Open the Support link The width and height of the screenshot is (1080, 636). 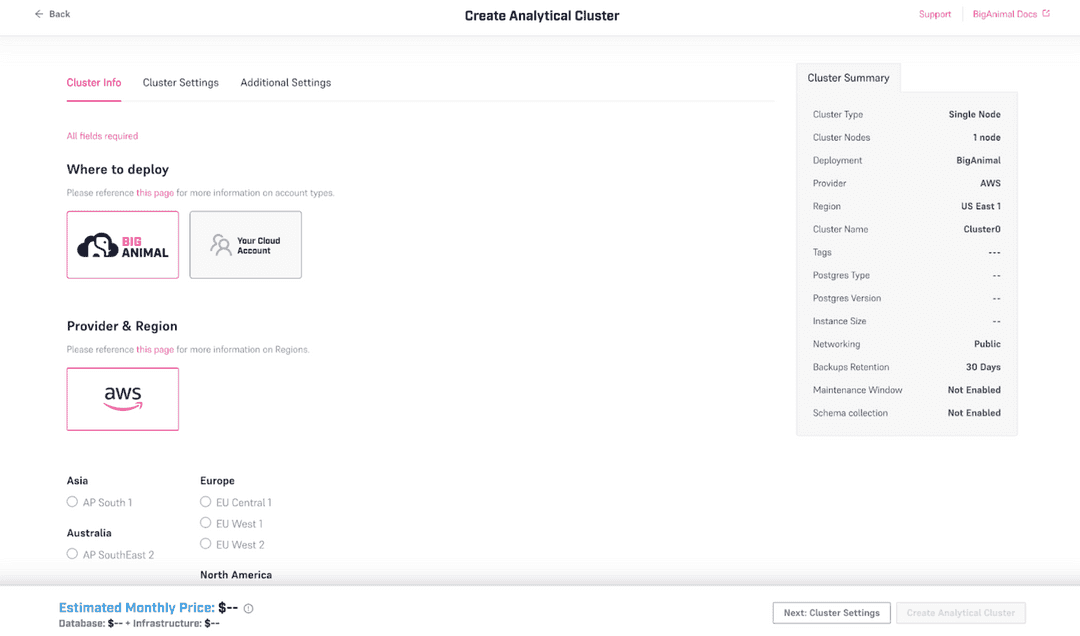point(935,14)
